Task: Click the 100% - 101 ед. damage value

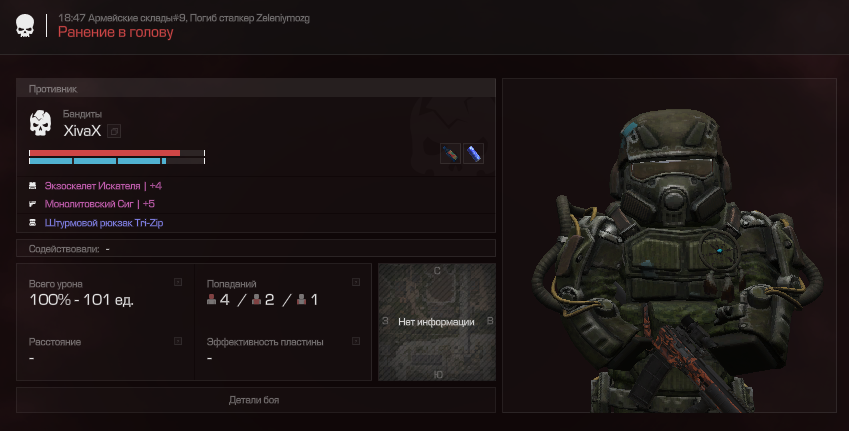Action: (x=81, y=300)
